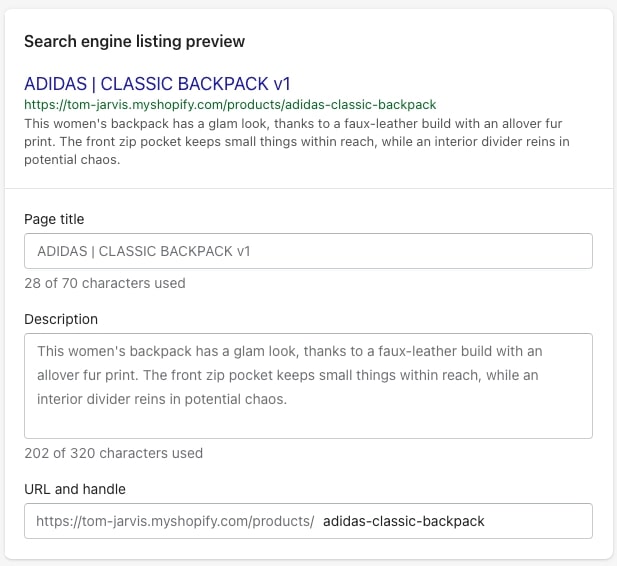This screenshot has width=617, height=566.
Task: Click the blue ADIDAS preview title link
Action: [x=157, y=83]
